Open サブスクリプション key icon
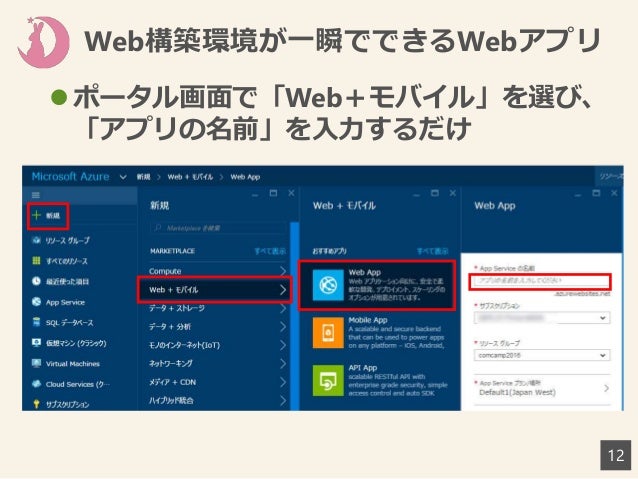638x479 pixels. coord(36,404)
